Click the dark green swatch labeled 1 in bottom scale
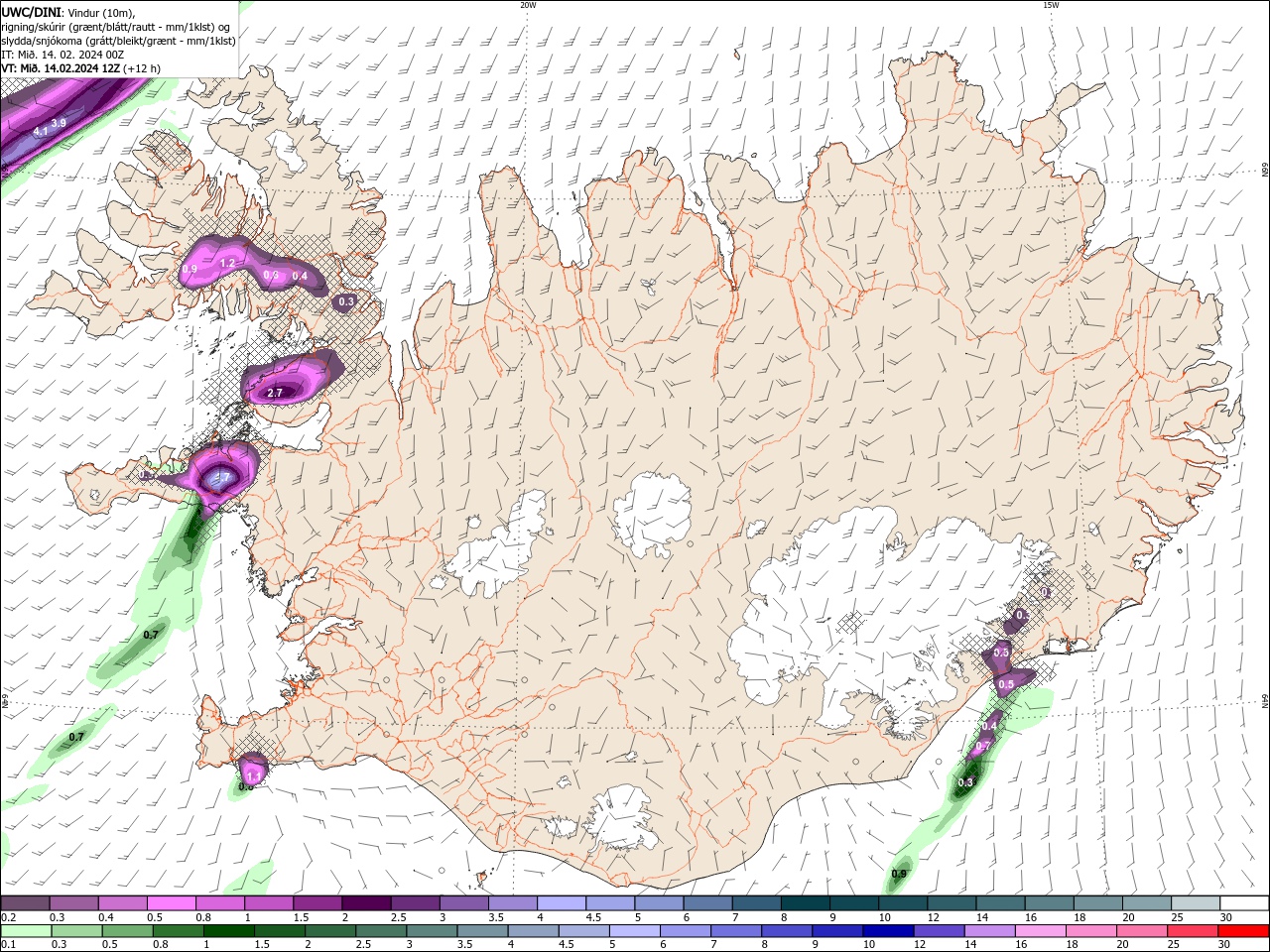Viewport: 1270px width, 952px height. pyautogui.click(x=228, y=931)
